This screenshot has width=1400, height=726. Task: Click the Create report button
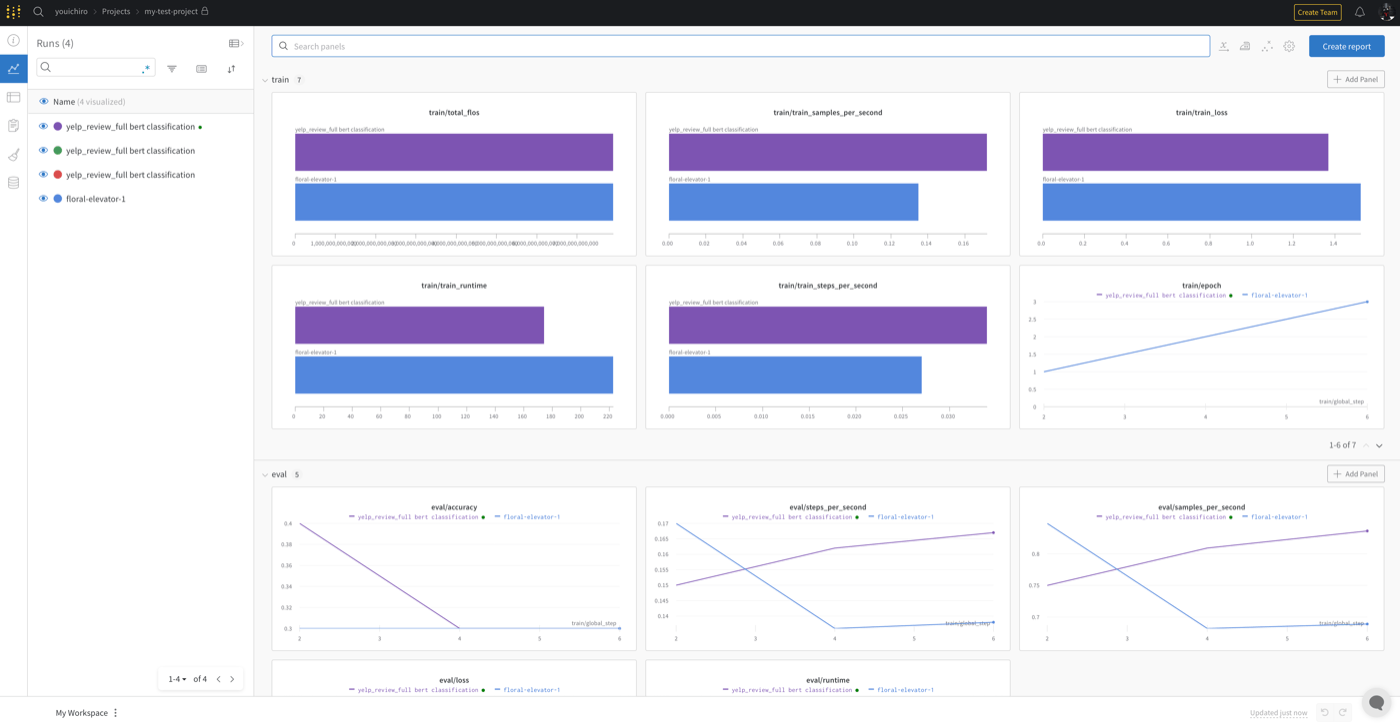coord(1346,46)
